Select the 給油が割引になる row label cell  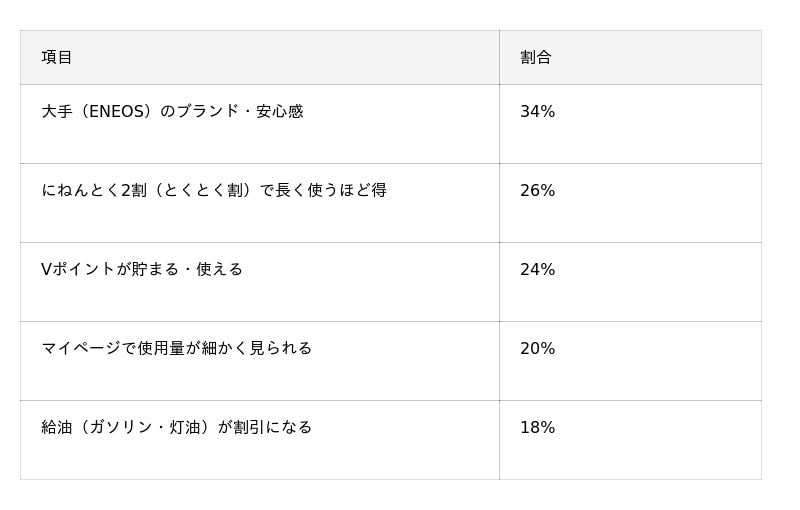pos(176,428)
